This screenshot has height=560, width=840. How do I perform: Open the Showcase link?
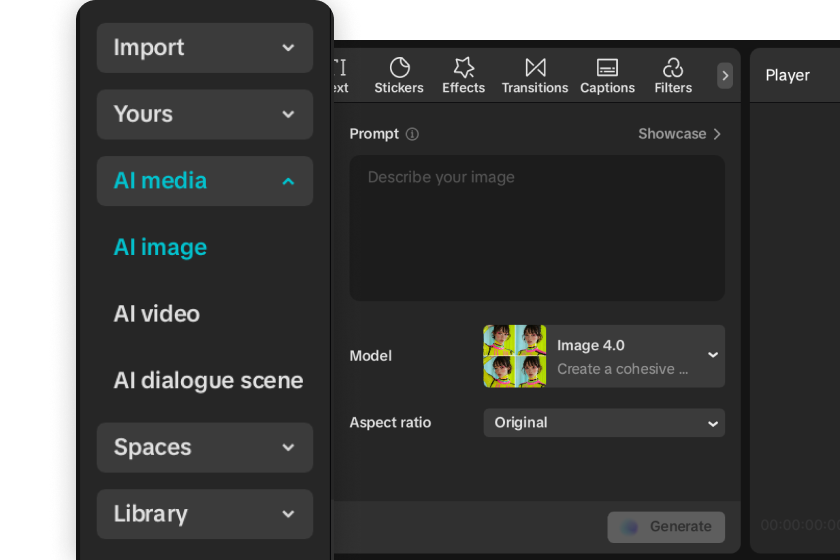coord(679,134)
